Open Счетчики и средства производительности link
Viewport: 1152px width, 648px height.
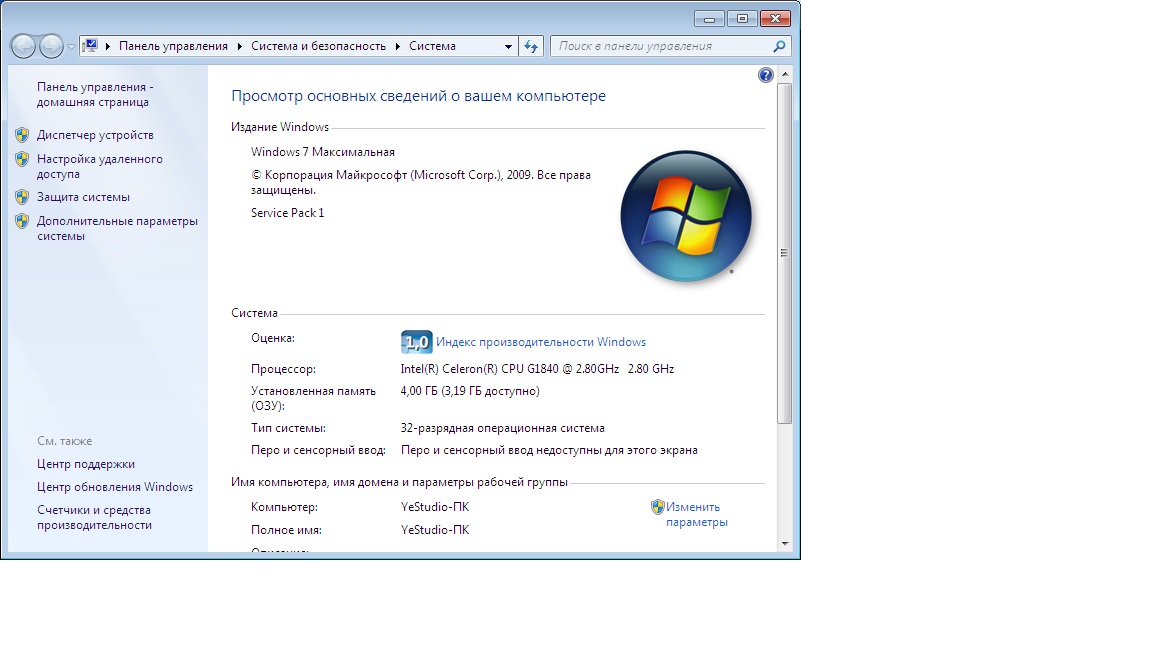tap(95, 517)
